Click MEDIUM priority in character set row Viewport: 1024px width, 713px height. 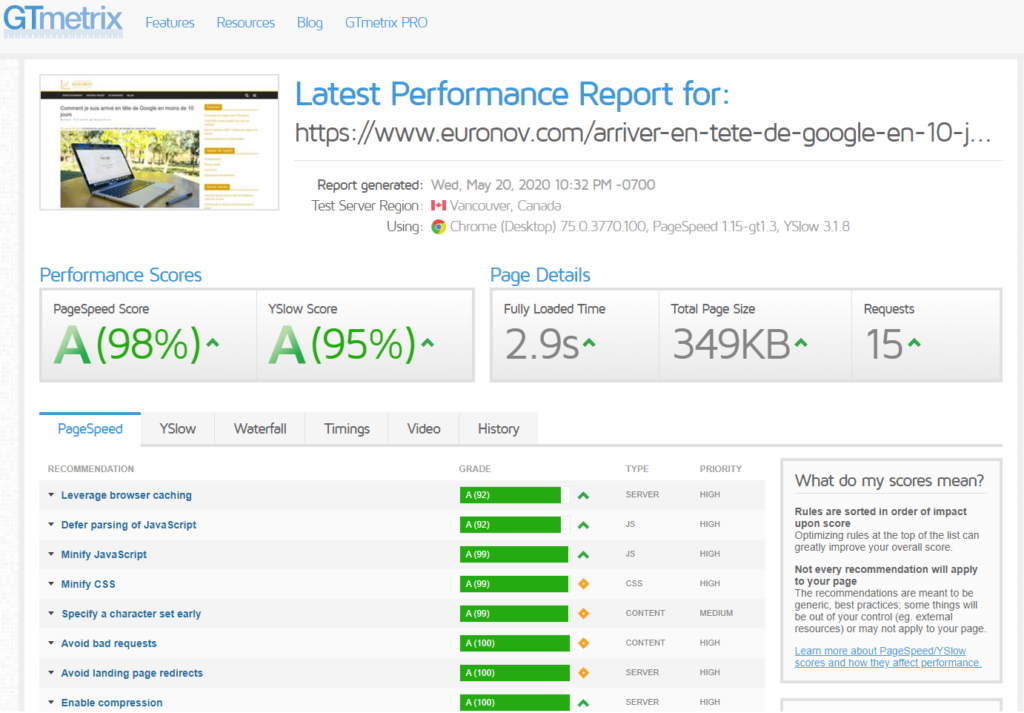(x=716, y=613)
